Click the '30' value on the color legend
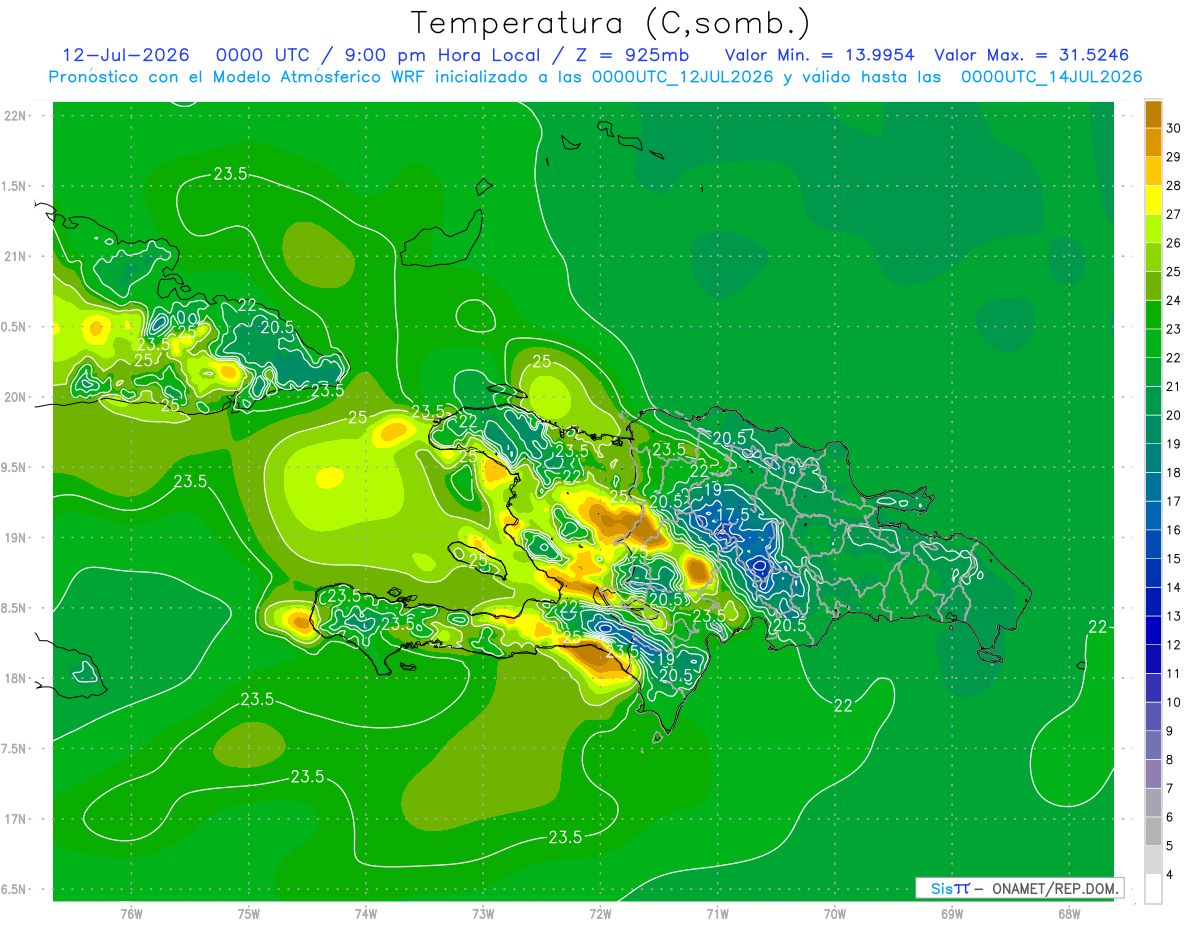The image size is (1200, 927). click(x=1173, y=128)
